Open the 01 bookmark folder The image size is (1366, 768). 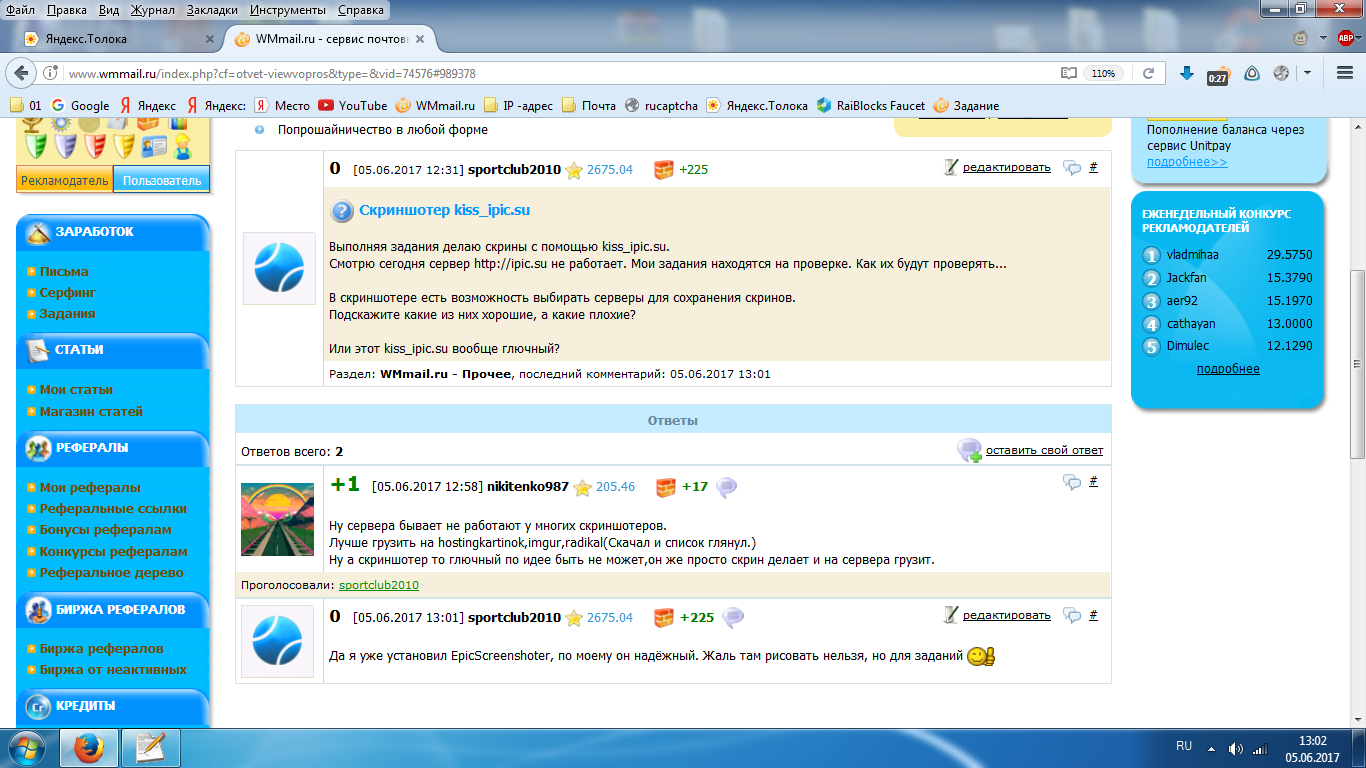pyautogui.click(x=26, y=105)
